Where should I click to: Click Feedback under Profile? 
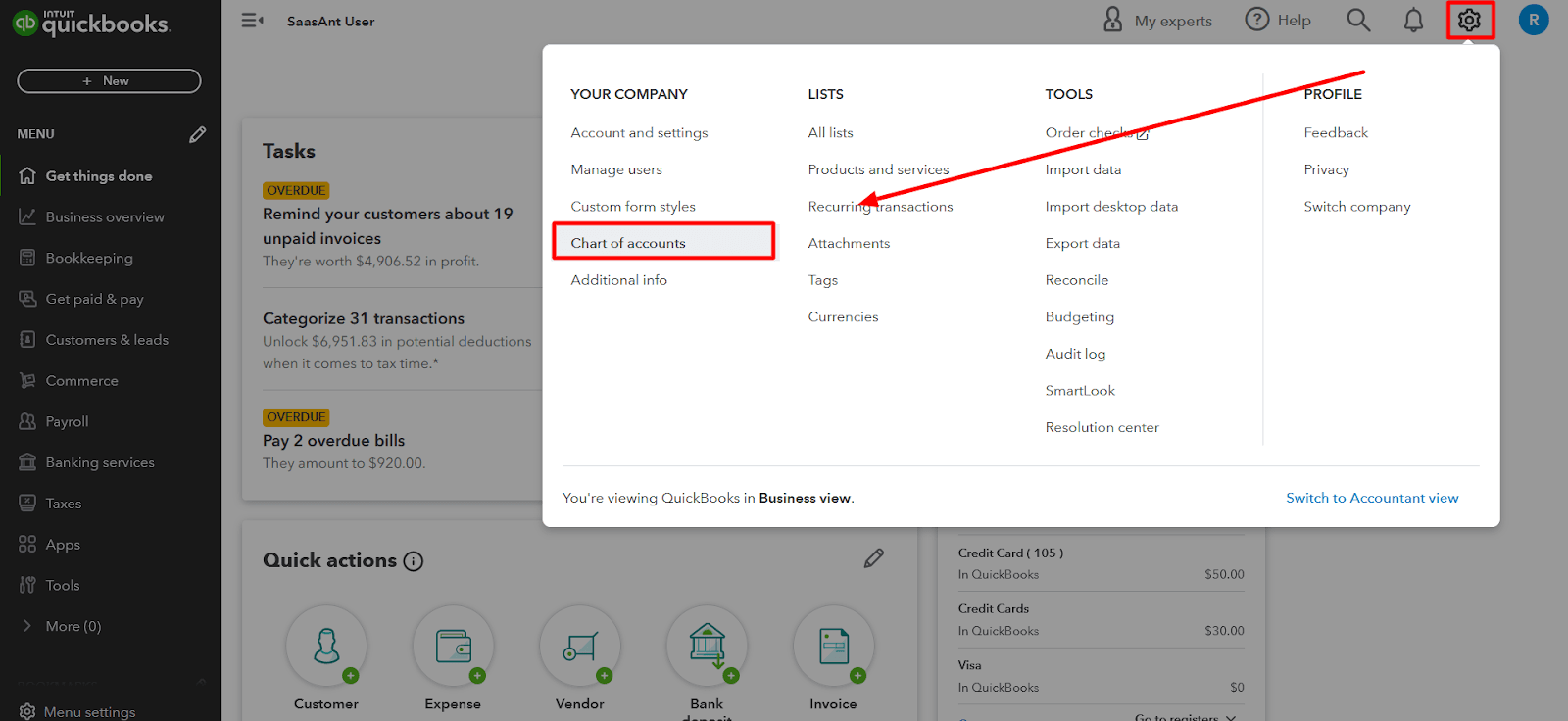1336,132
